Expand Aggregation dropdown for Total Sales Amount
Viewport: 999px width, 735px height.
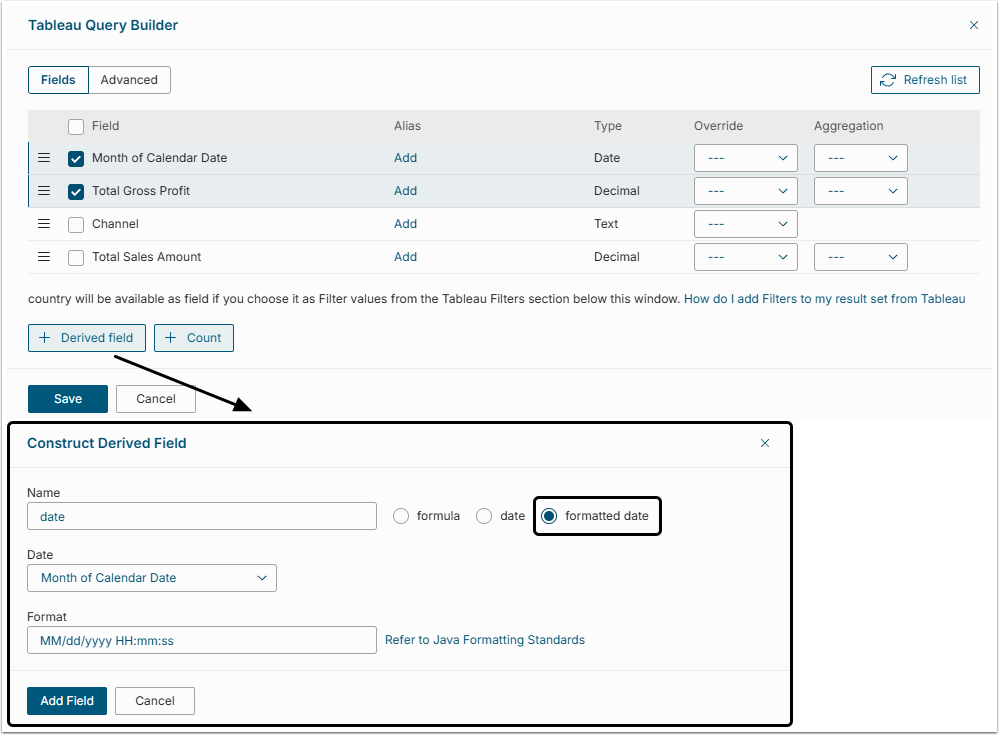pyautogui.click(x=860, y=257)
